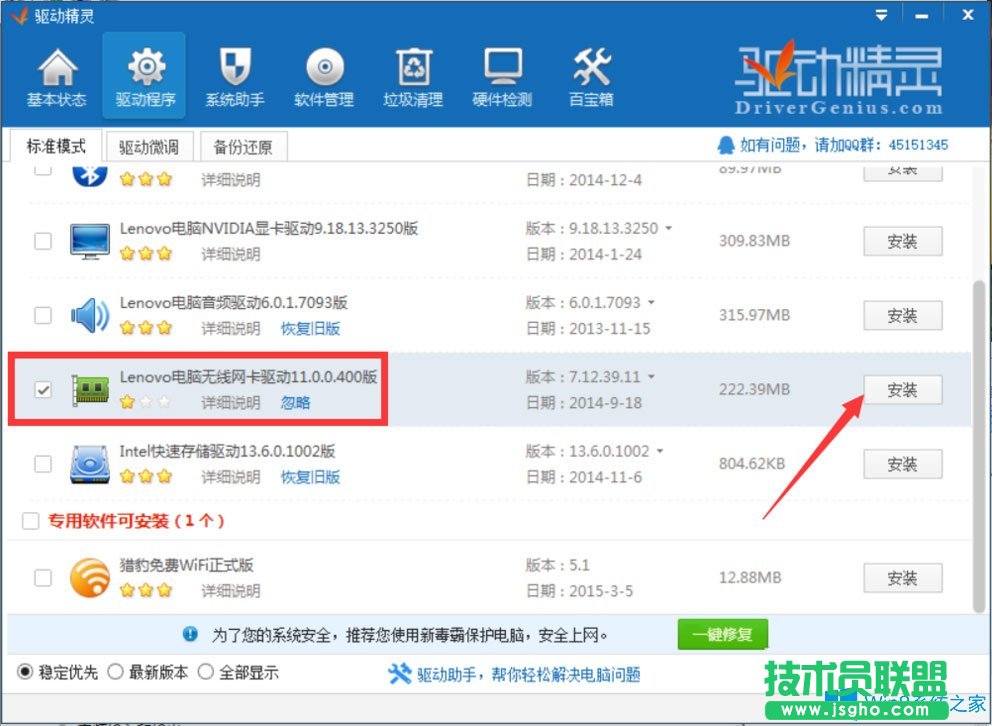Image resolution: width=992 pixels, height=726 pixels.
Task: Click the green 一键修复 button
Action: [x=722, y=634]
